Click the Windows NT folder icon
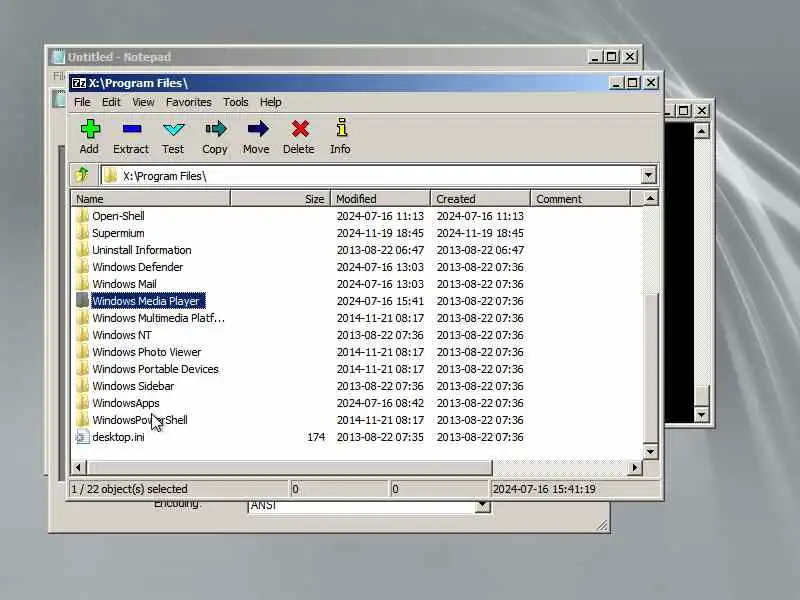The height and width of the screenshot is (600, 800). (x=82, y=335)
